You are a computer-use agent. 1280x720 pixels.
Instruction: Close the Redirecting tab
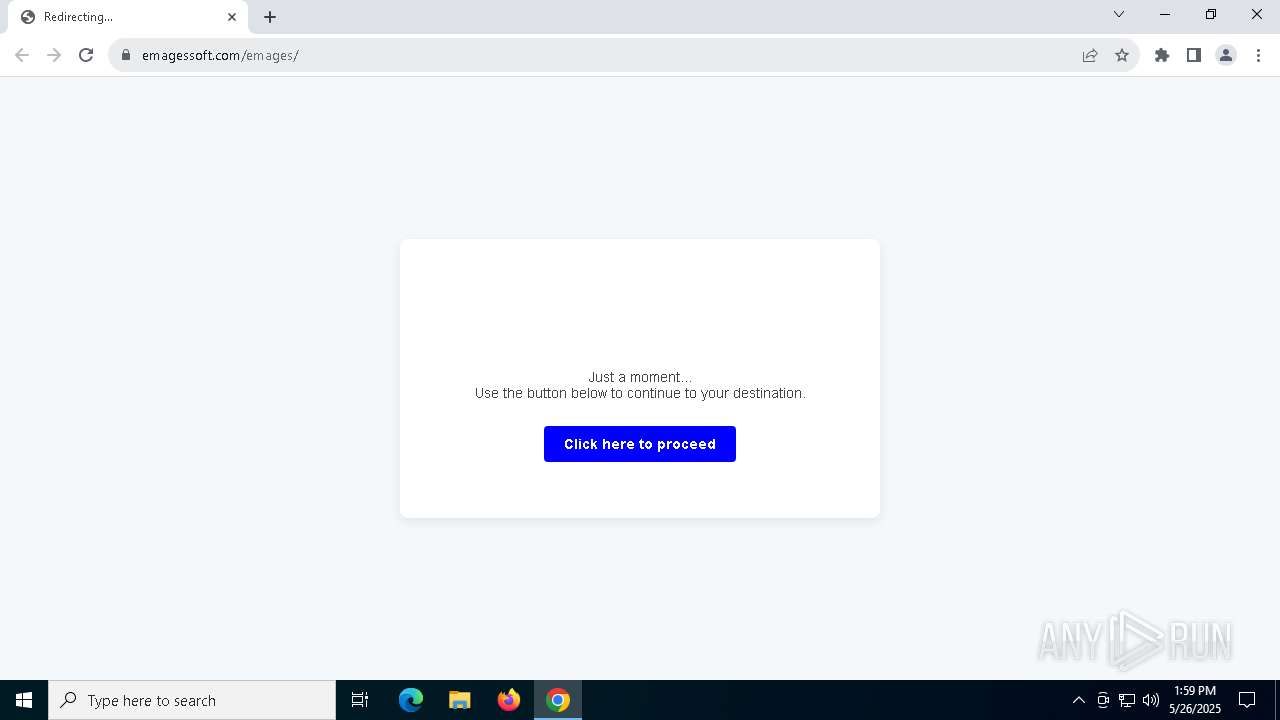click(232, 17)
